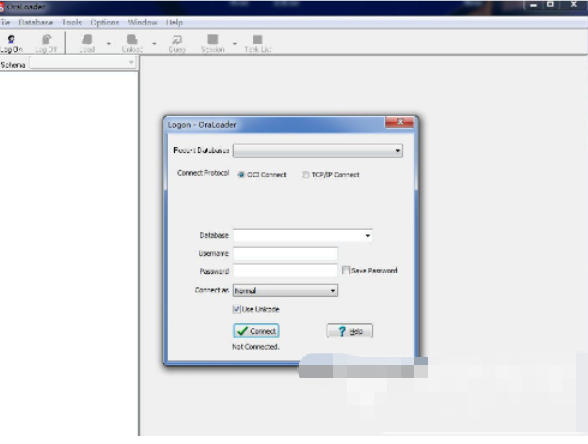Click the Load toolbar icon
The width and height of the screenshot is (588, 444).
[87, 39]
